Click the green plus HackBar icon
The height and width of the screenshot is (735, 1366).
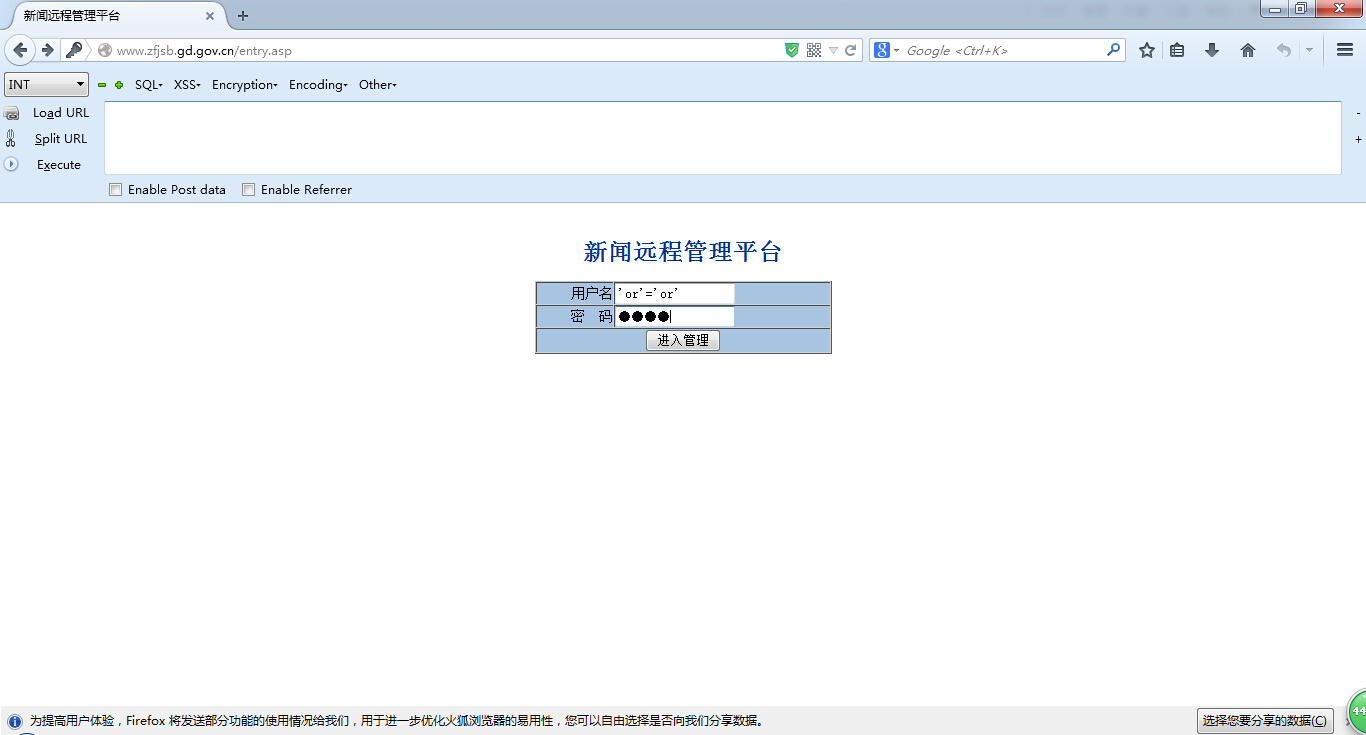119,85
